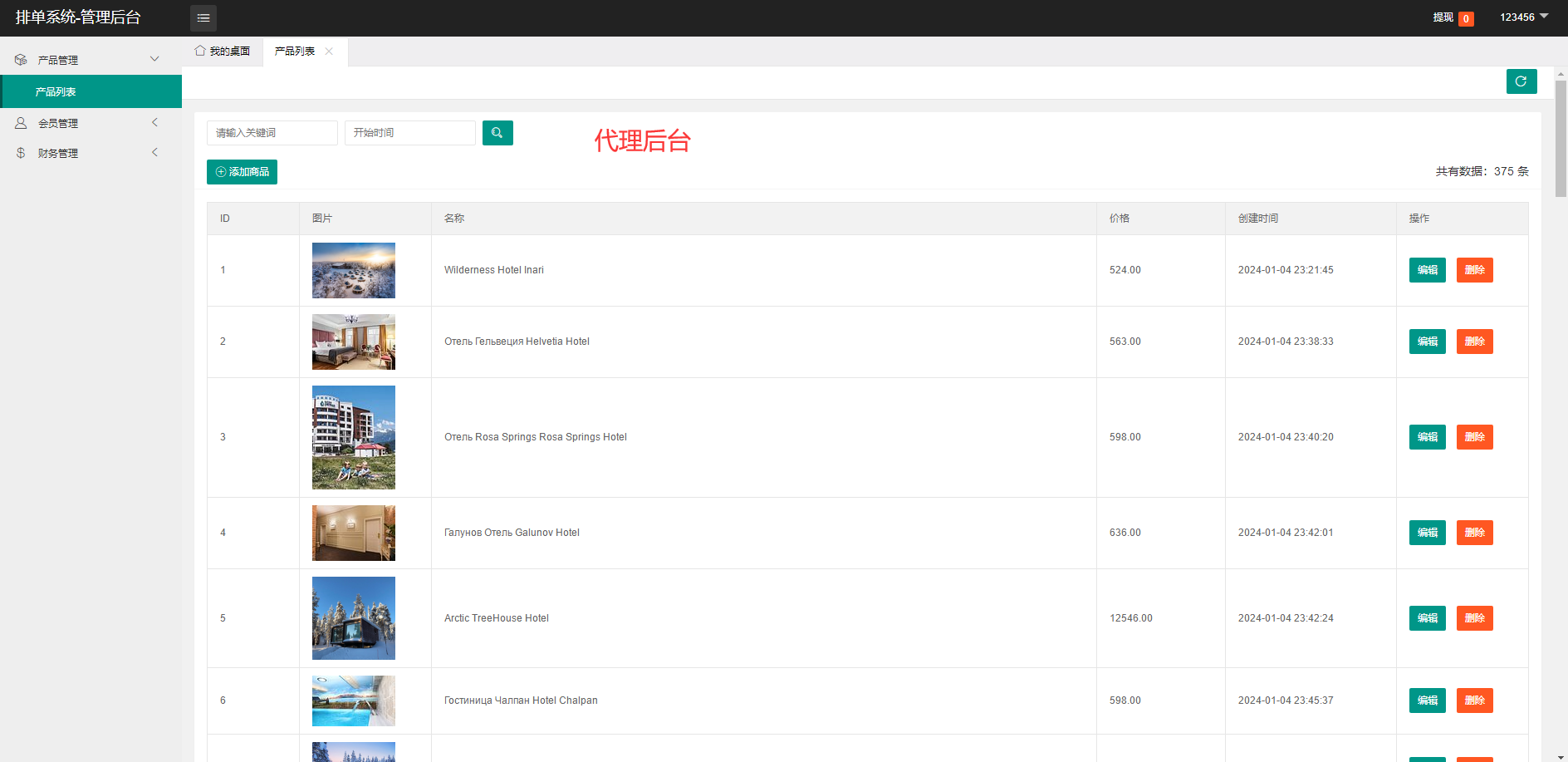Expand the 会员管理 menu chevron

click(154, 122)
